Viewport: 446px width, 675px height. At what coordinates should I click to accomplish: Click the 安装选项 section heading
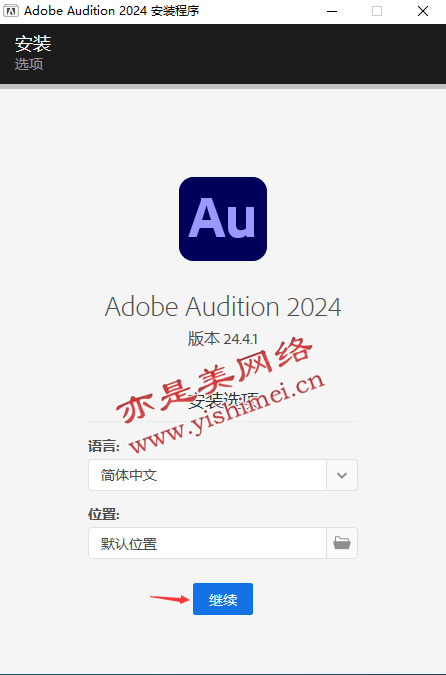[x=223, y=400]
